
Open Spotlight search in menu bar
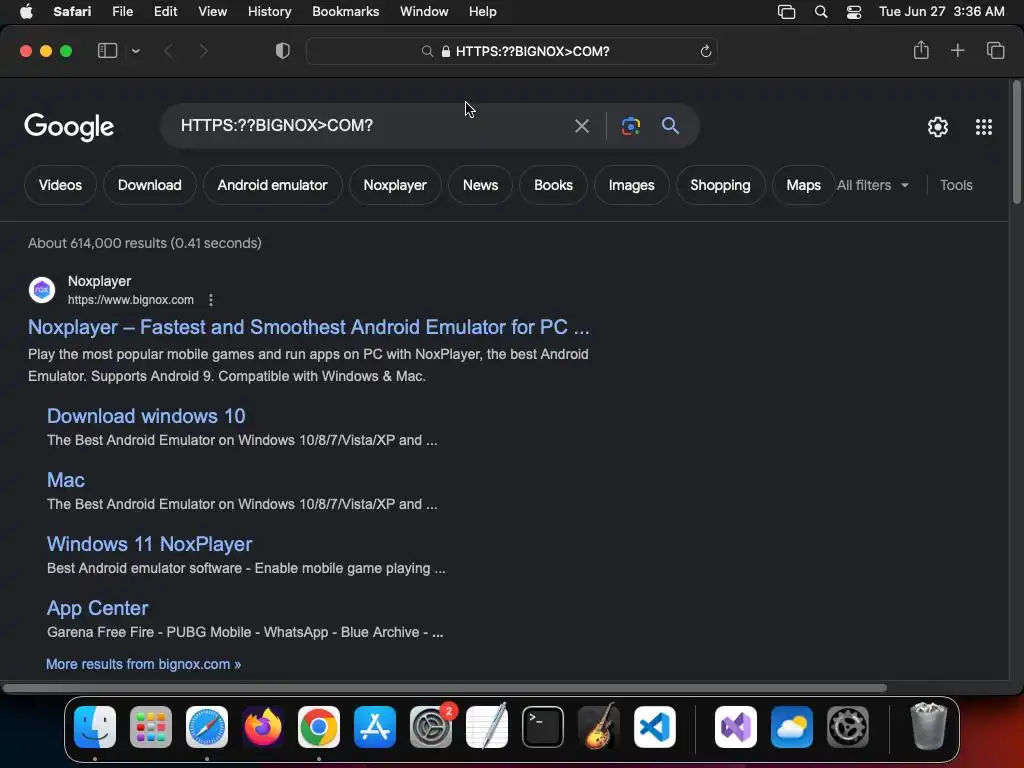click(821, 12)
